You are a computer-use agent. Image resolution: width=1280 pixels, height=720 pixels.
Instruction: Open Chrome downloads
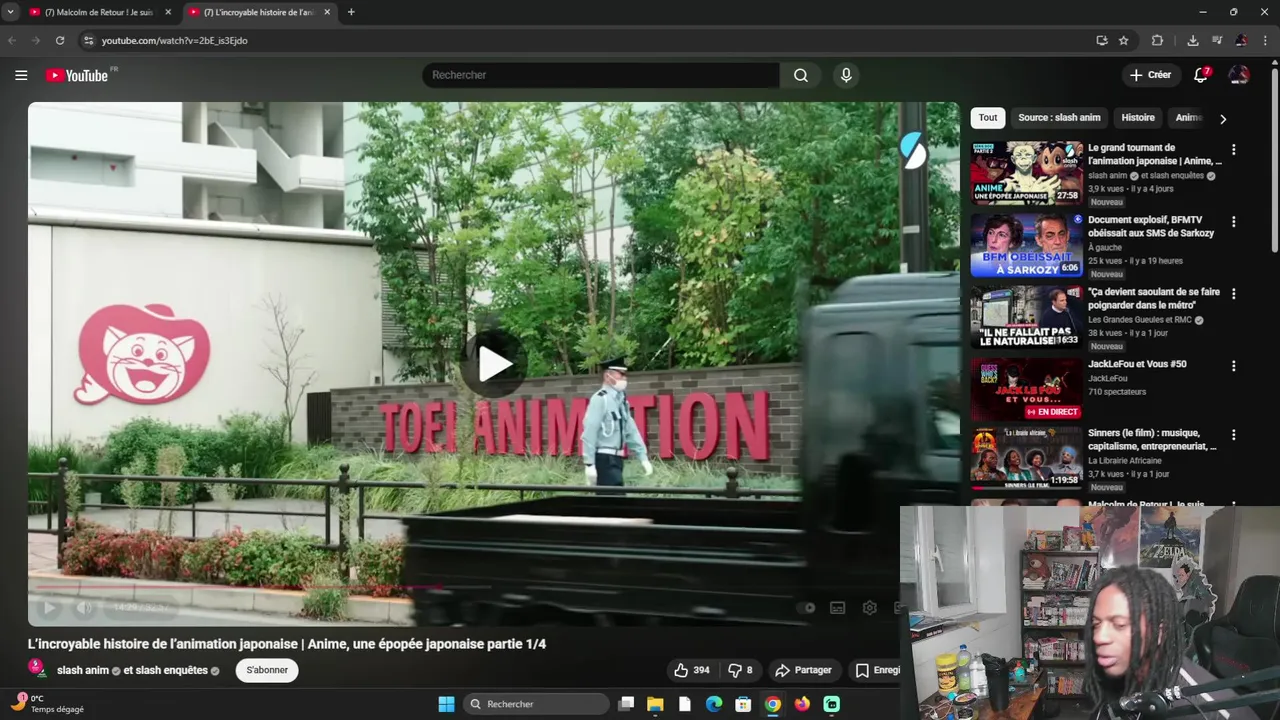[x=1193, y=40]
